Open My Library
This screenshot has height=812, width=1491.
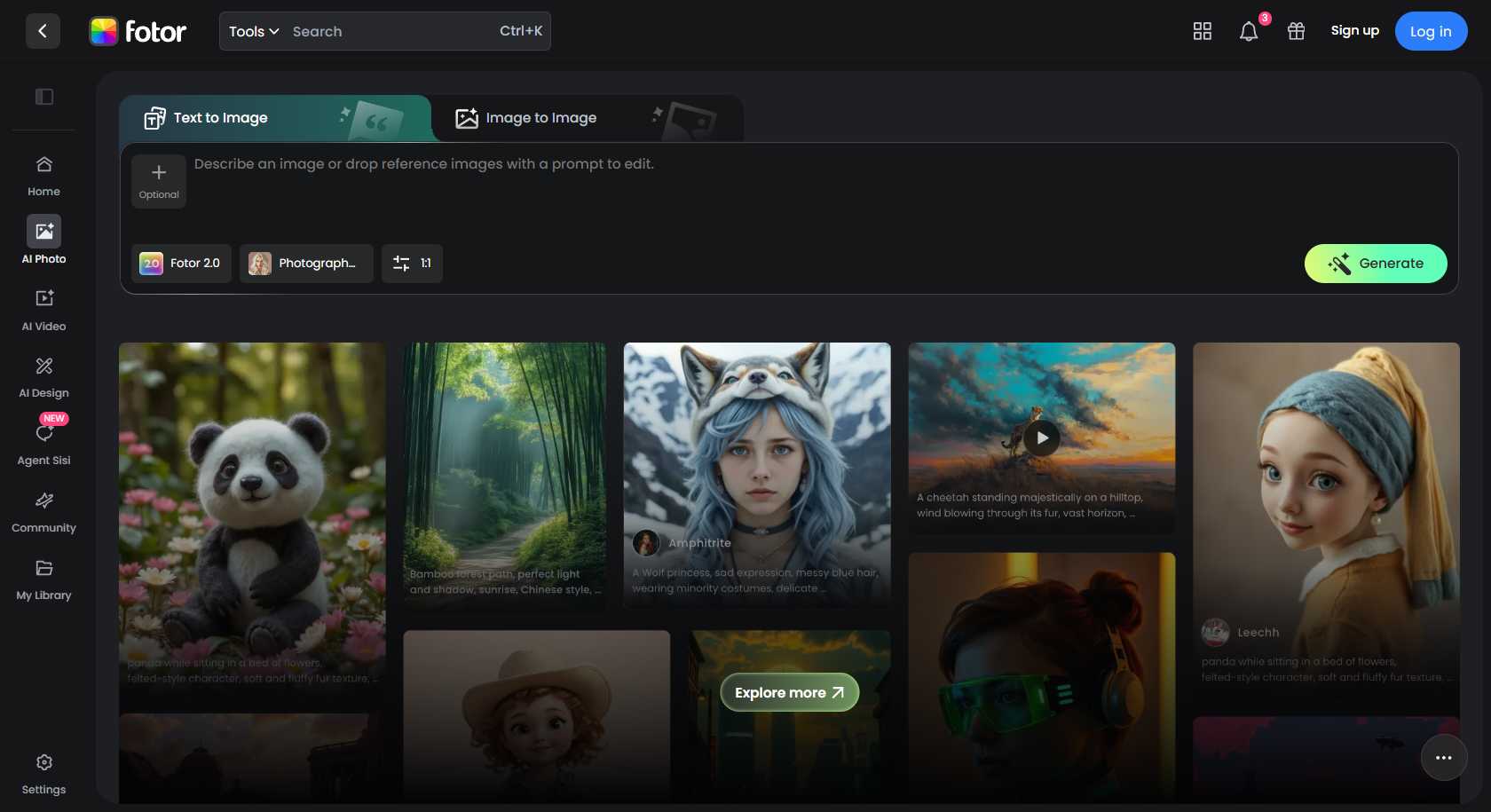(x=43, y=577)
